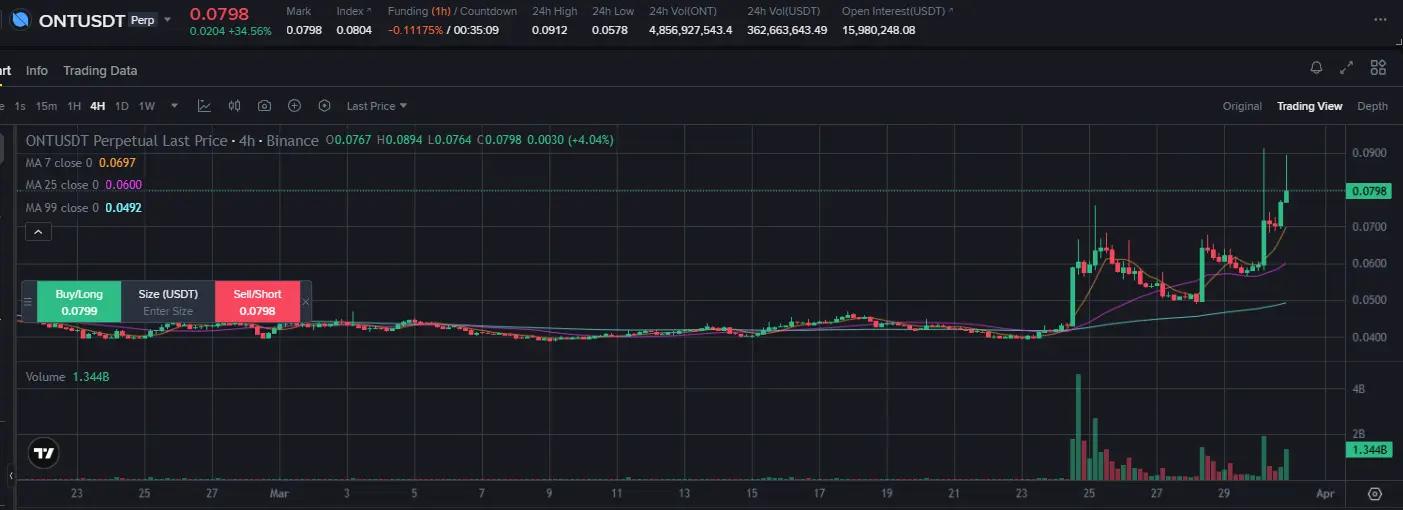Open the ONTUSDT pair selector arrow
Viewport: 1403px width, 510px height.
tap(168, 19)
